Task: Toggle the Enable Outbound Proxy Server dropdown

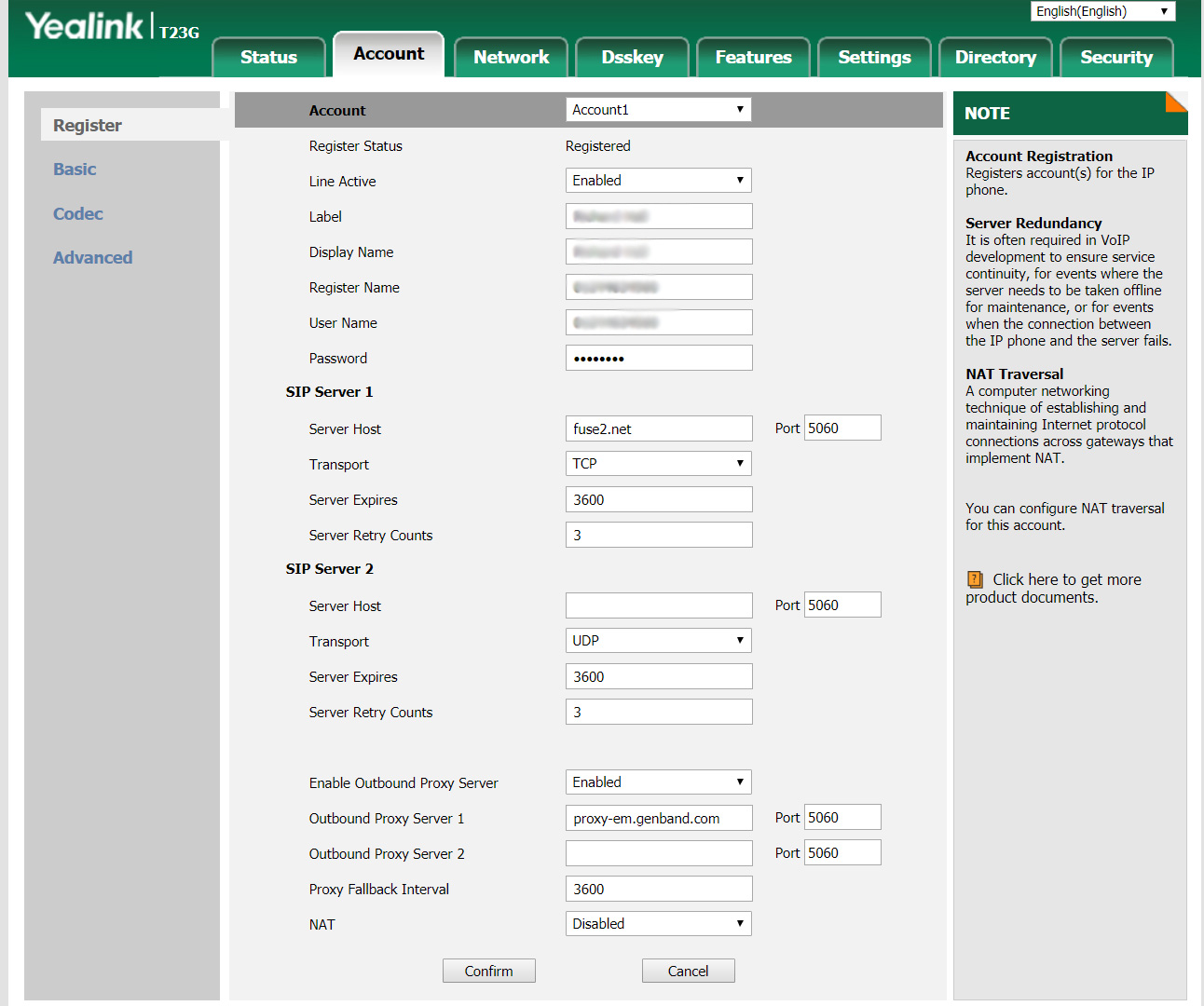Action: point(658,782)
